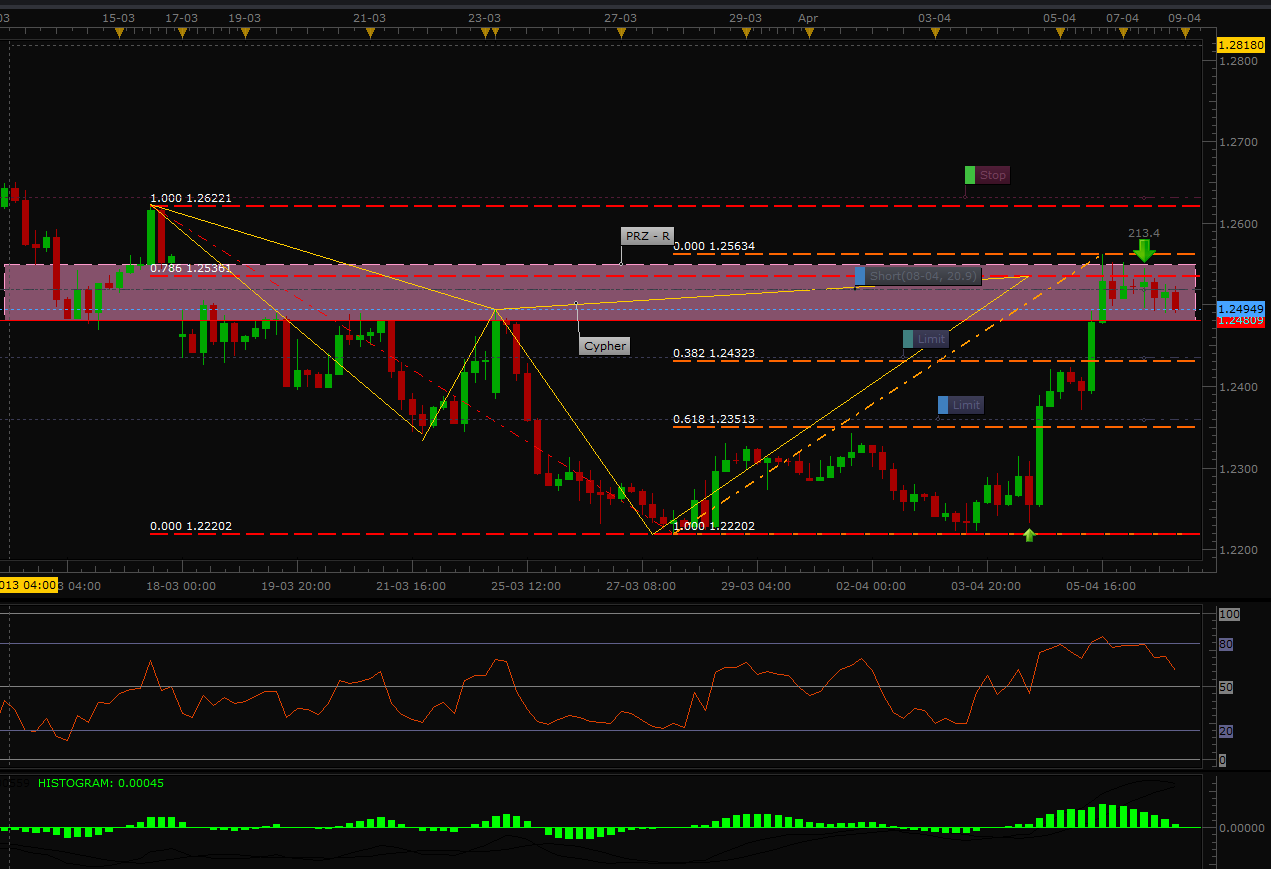Click the 80 level on oscillator scale
Image resolution: width=1271 pixels, height=869 pixels.
tap(1226, 645)
